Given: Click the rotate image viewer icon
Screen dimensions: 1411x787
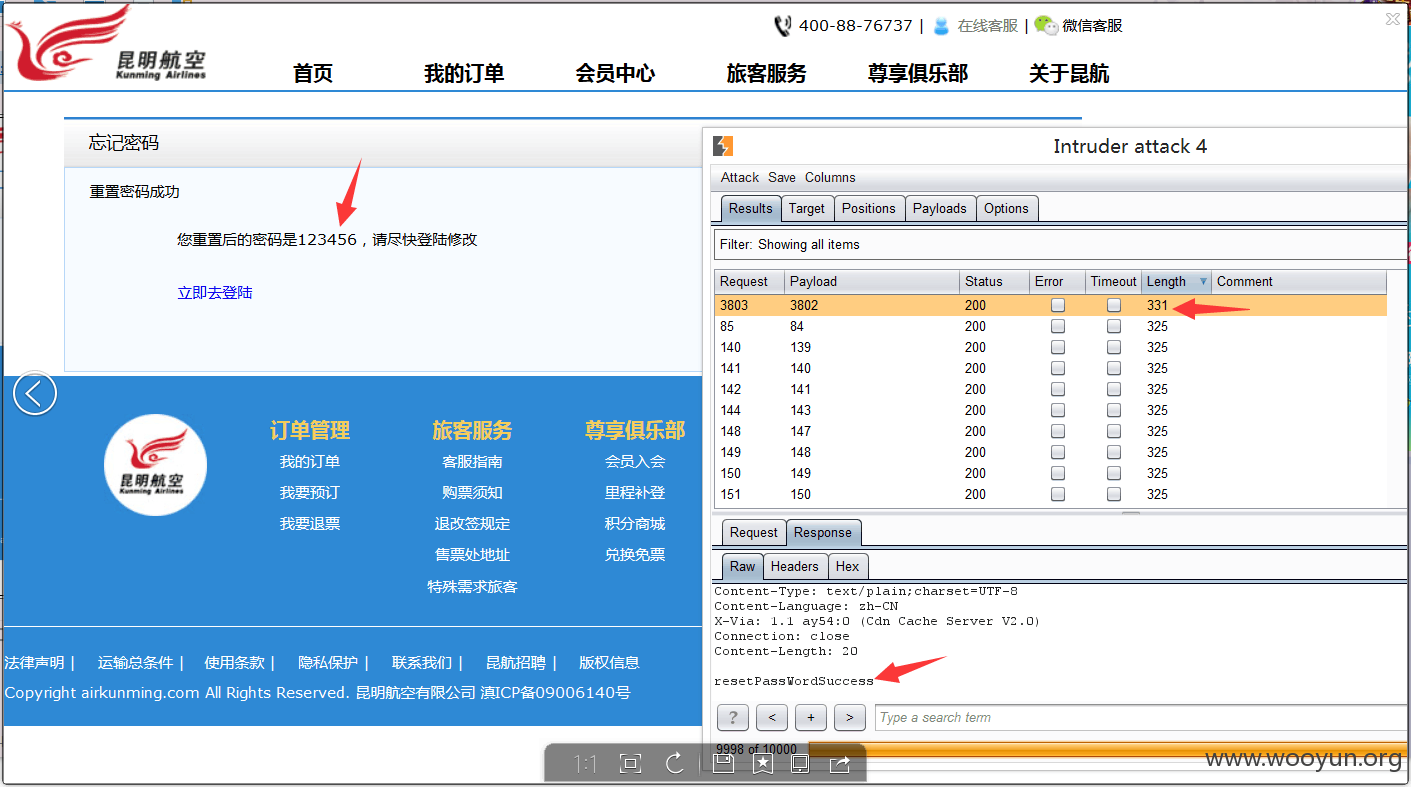Looking at the screenshot, I should (675, 764).
